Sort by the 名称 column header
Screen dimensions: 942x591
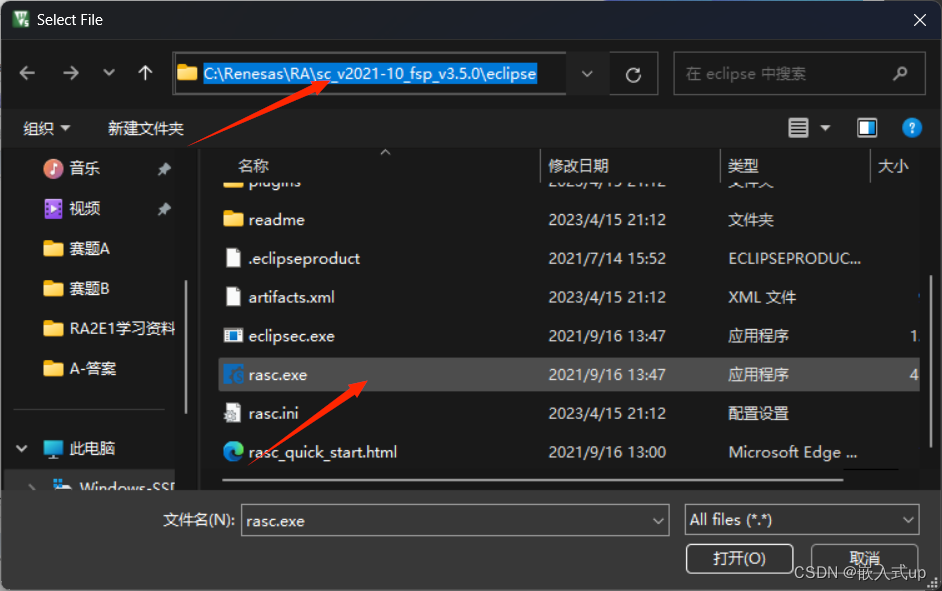coord(253,166)
